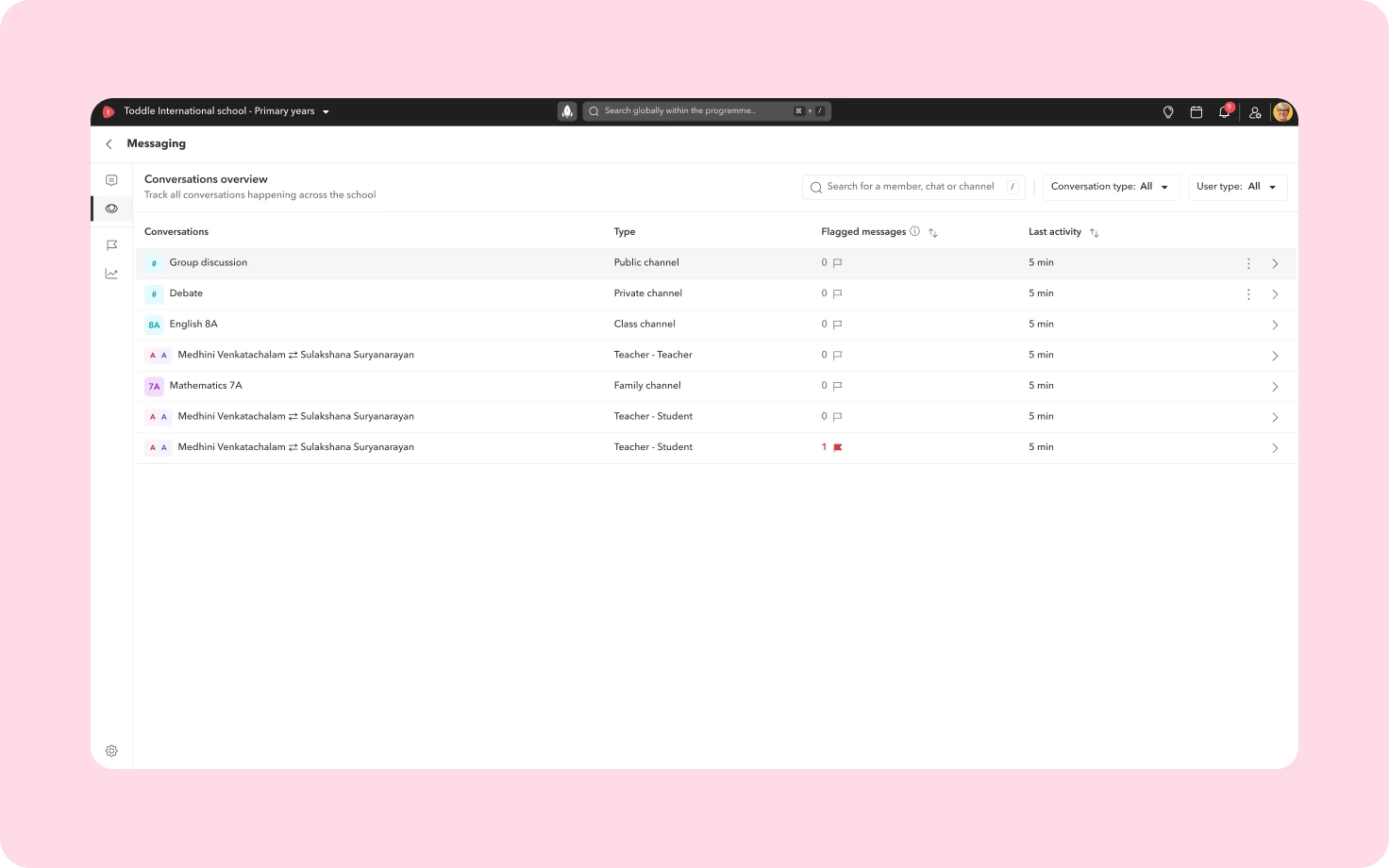Go back using arrow beside Messaging

[x=109, y=144]
